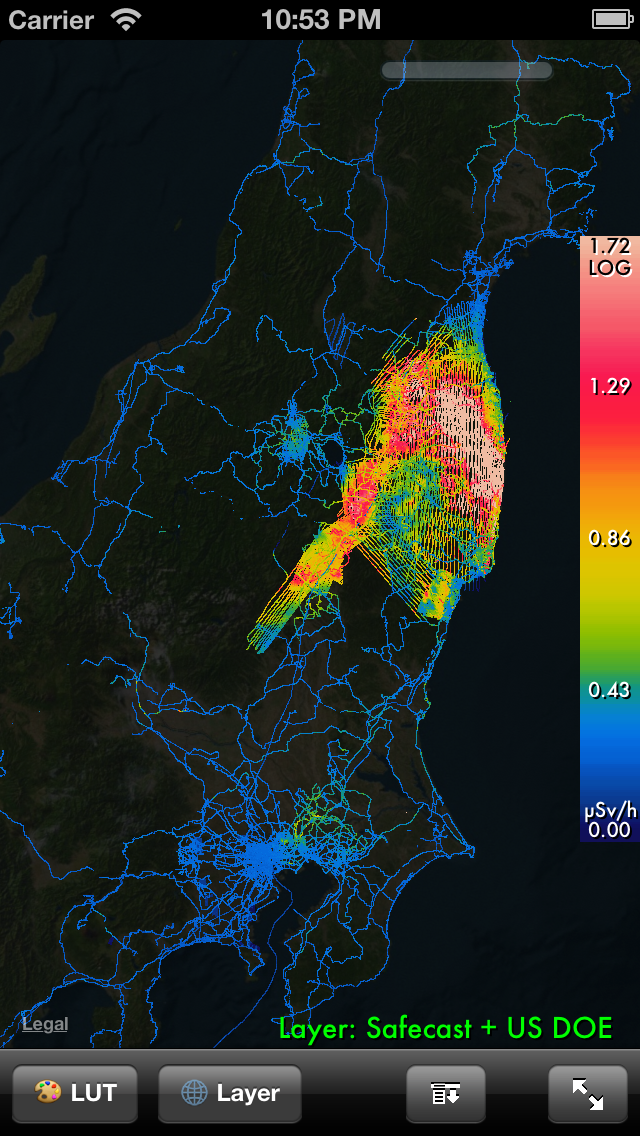Tap the download list toolbar icon
The image size is (640, 1136).
[446, 1093]
